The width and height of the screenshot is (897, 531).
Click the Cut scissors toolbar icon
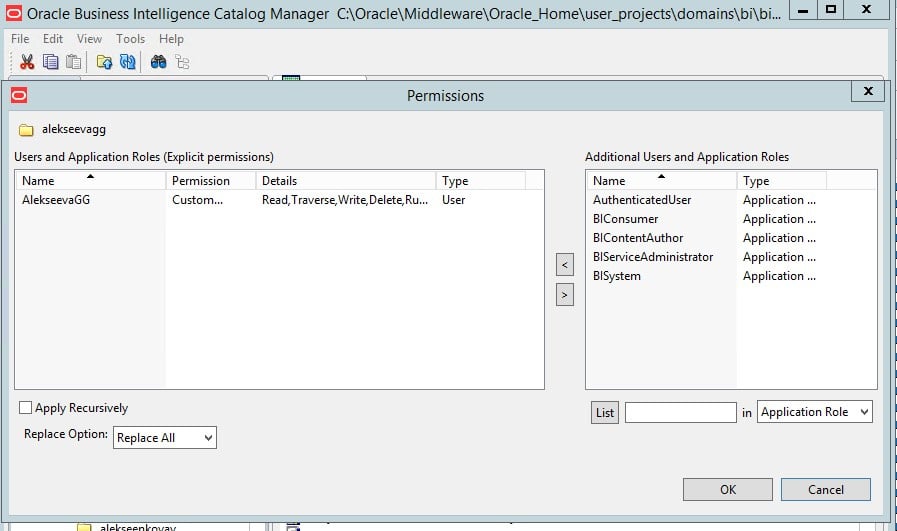27,62
